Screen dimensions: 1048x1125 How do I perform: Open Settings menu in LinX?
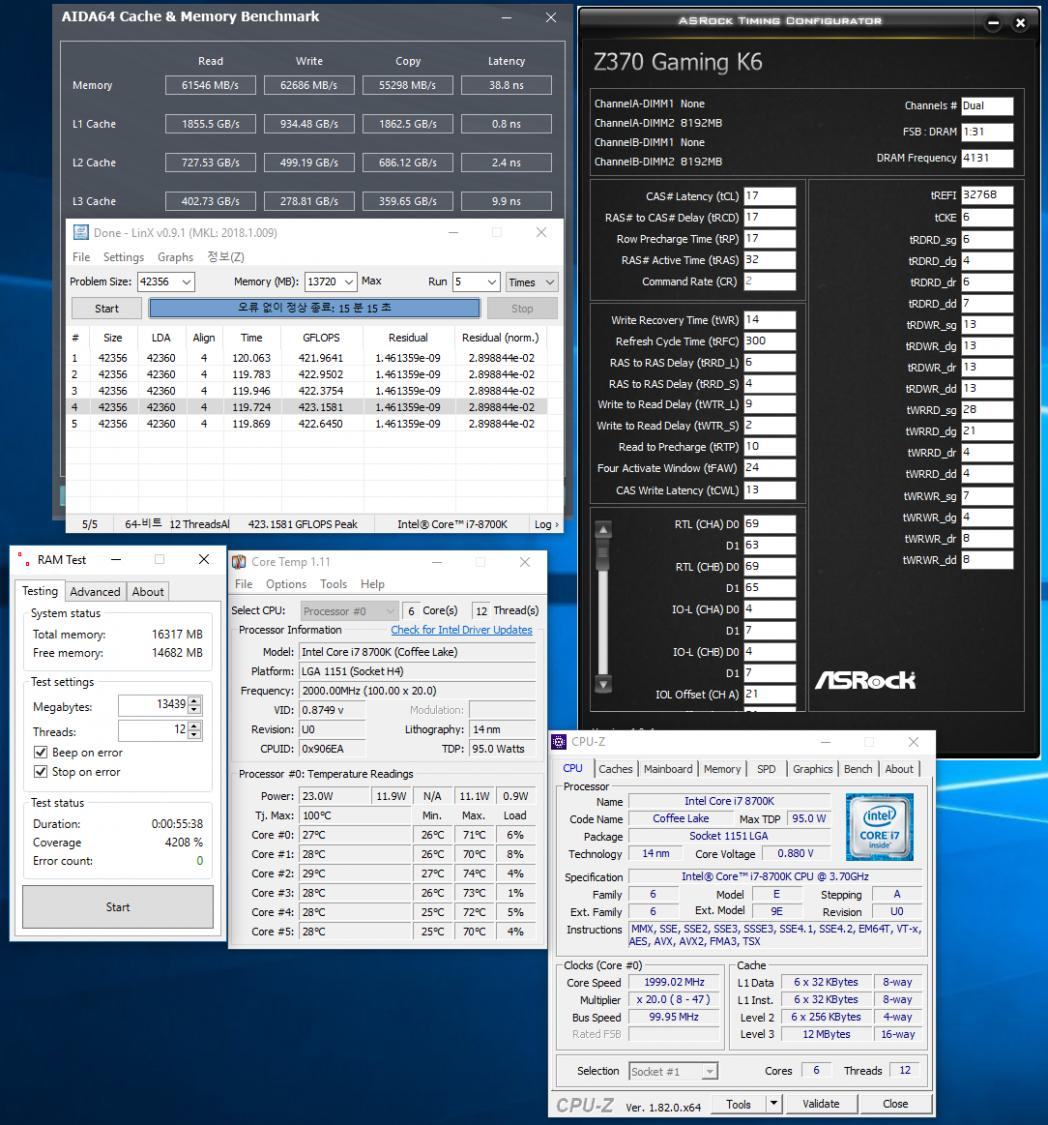[123, 257]
